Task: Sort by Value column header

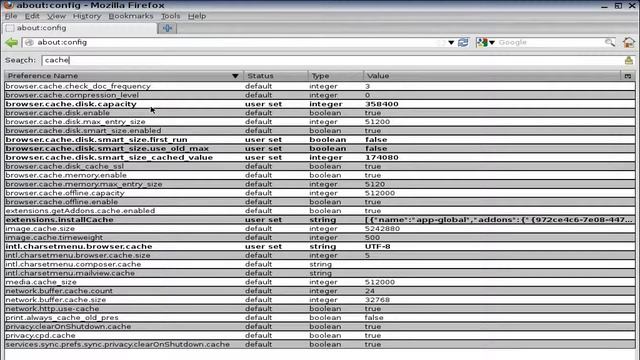Action: tap(492, 76)
